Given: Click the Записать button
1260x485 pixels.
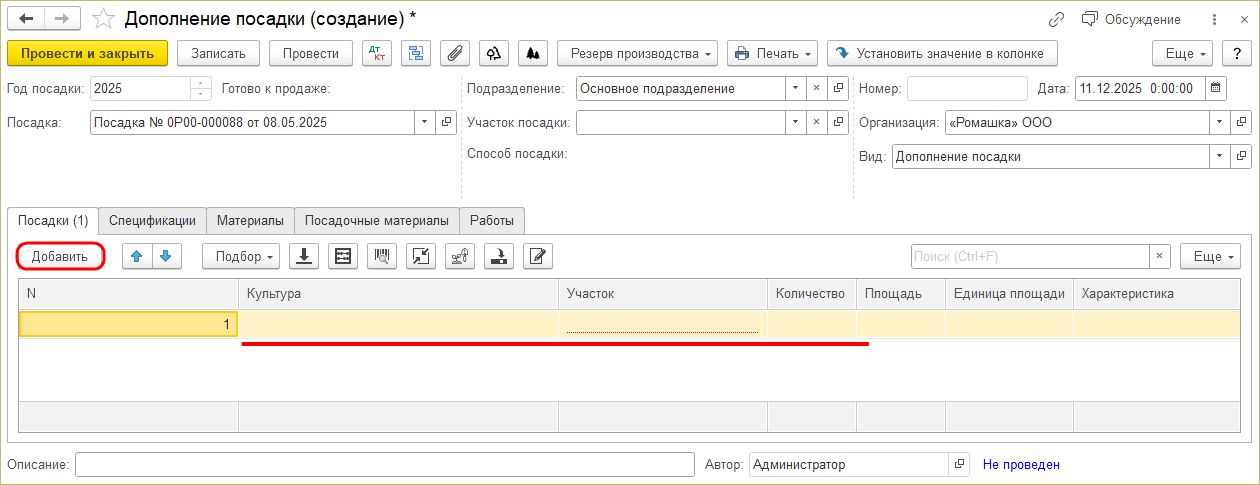Looking at the screenshot, I should [x=218, y=53].
